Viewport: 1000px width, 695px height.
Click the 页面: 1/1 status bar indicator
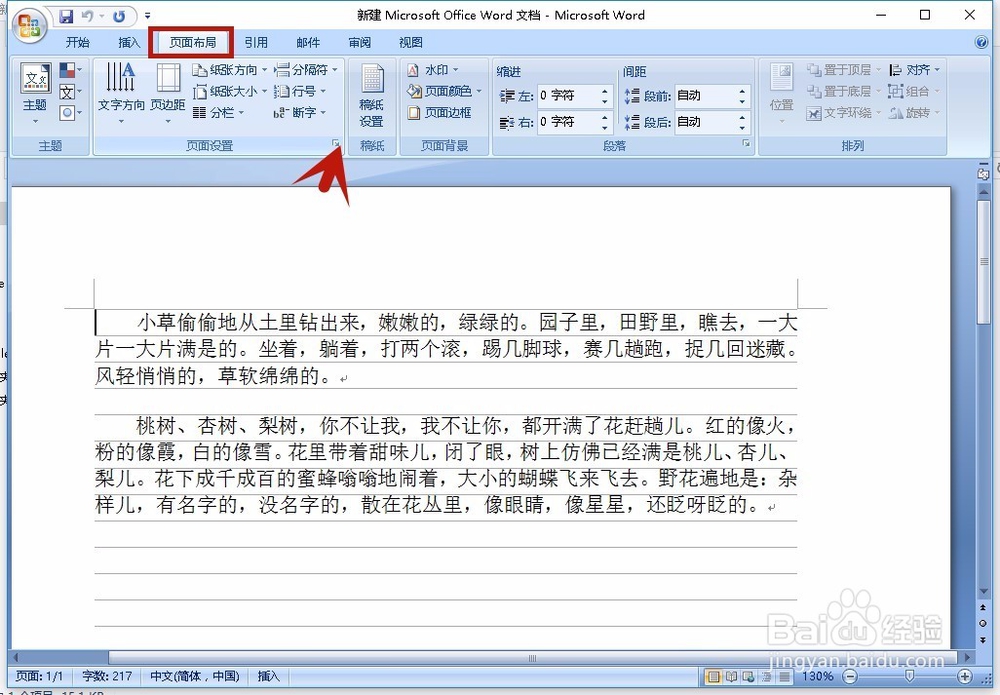pos(40,676)
